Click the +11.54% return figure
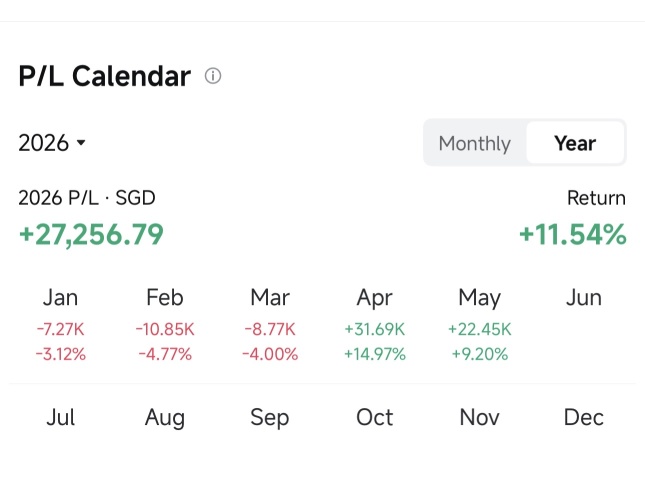 (573, 234)
